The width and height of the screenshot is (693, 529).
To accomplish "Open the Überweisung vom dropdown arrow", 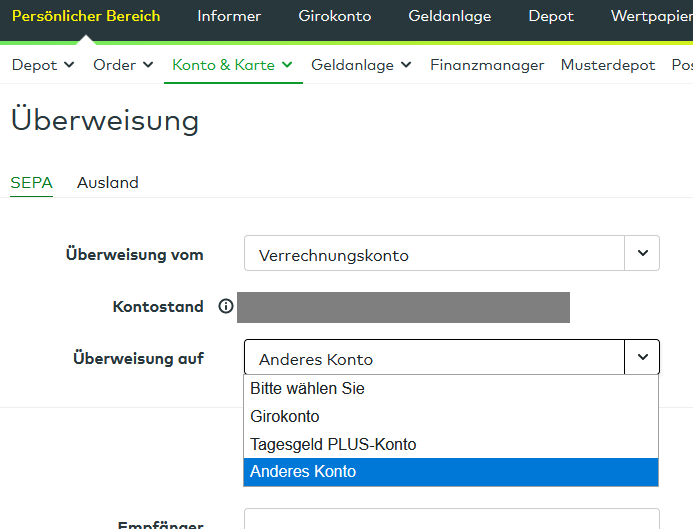I will pyautogui.click(x=642, y=254).
